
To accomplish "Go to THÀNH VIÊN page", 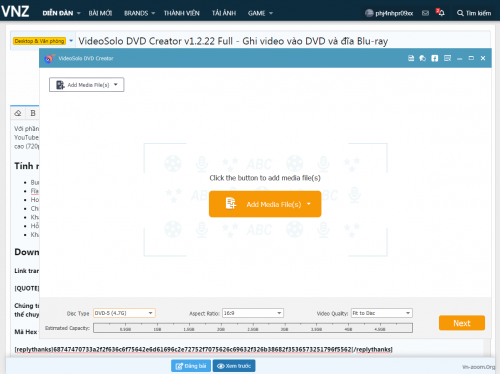I will (x=182, y=13).
